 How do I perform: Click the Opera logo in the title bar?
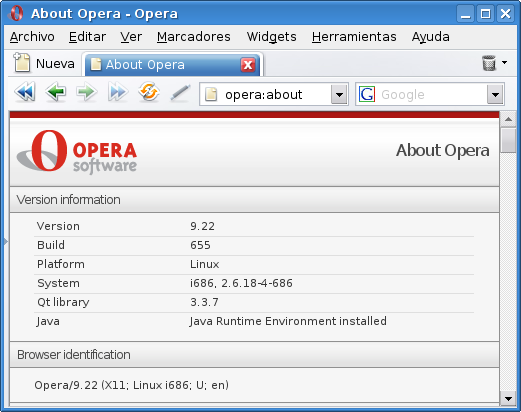click(16, 13)
